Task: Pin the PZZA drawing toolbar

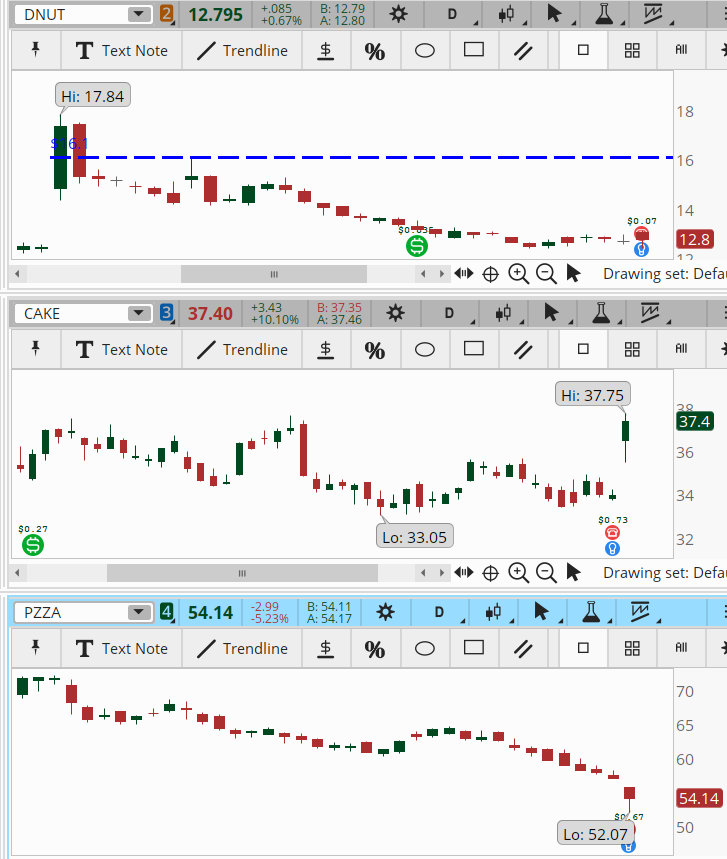Action: point(36,648)
